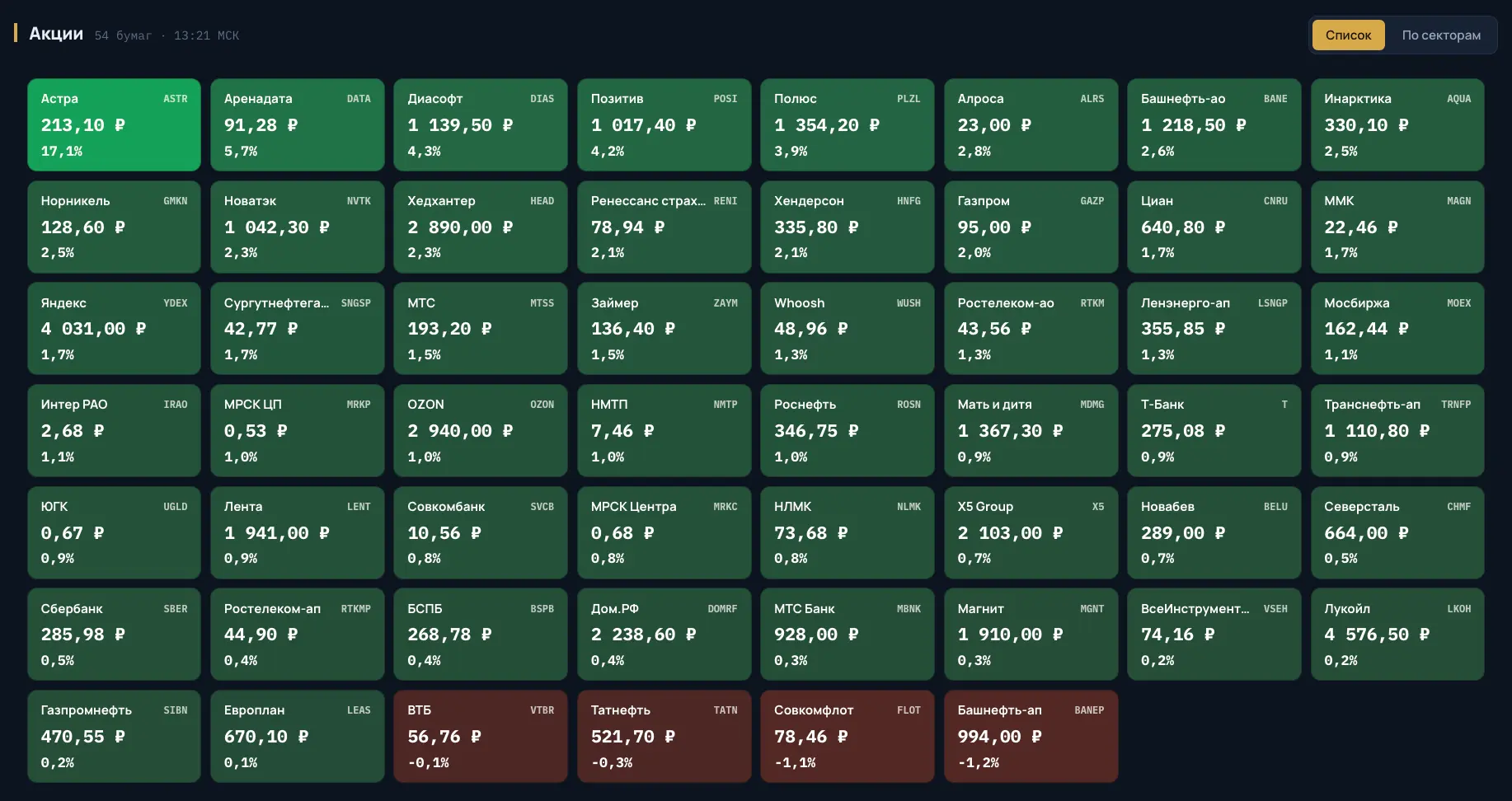This screenshot has height=801, width=1512.
Task: Select the Мать и дитя MDMG tile
Action: tap(1031, 430)
